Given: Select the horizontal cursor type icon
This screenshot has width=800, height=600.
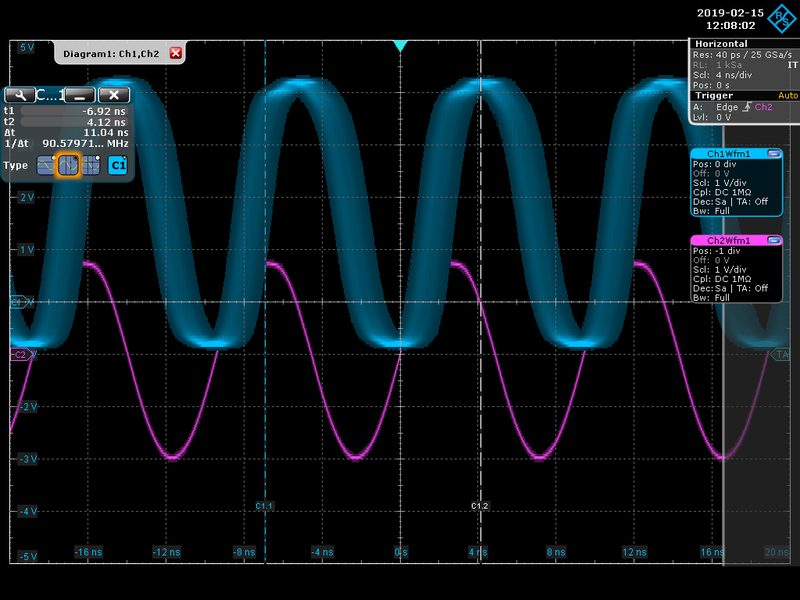Looking at the screenshot, I should pyautogui.click(x=46, y=166).
